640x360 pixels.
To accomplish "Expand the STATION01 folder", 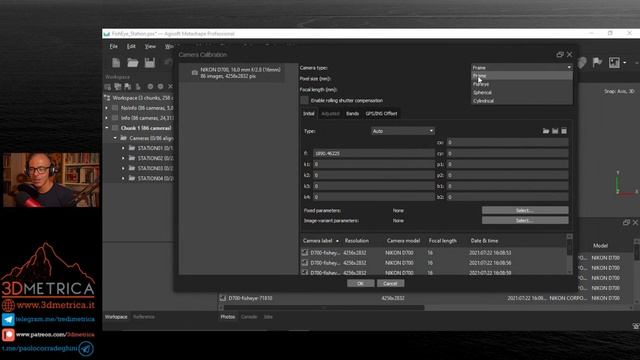I will coord(123,148).
